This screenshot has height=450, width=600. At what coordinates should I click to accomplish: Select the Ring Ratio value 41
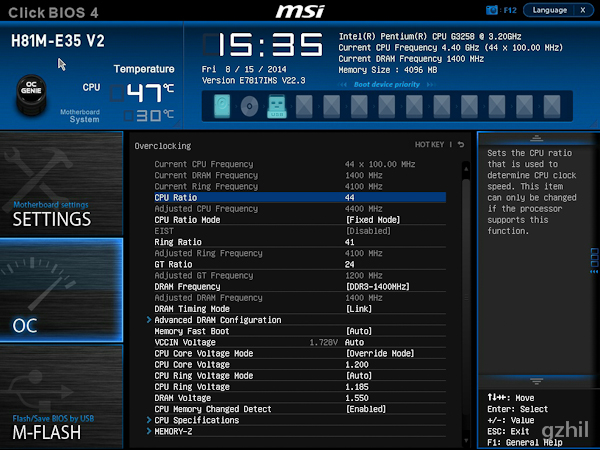pyautogui.click(x=349, y=242)
